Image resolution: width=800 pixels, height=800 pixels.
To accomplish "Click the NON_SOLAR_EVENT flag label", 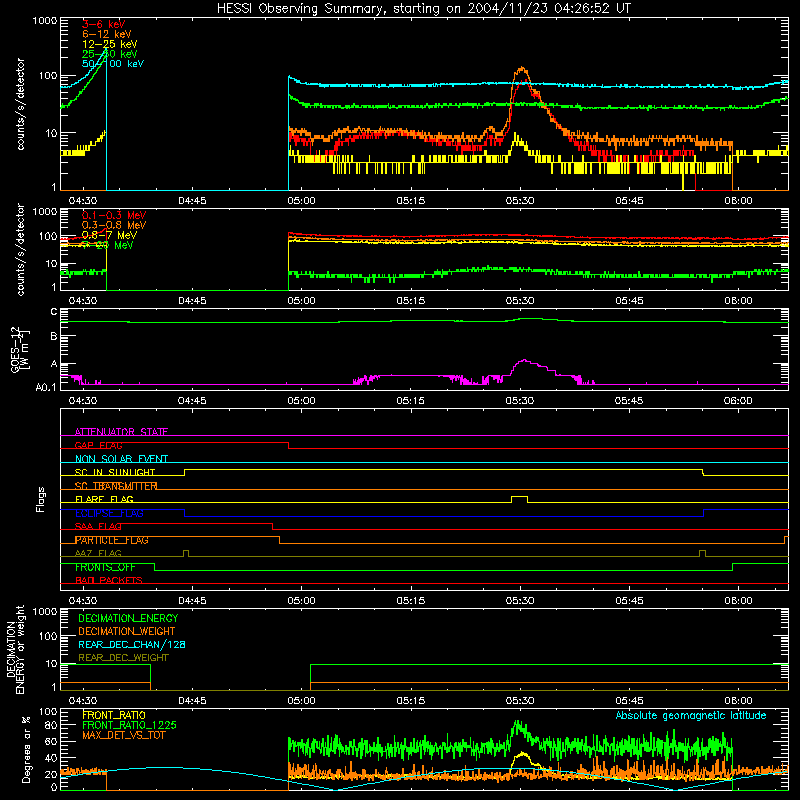I will 121,459.
